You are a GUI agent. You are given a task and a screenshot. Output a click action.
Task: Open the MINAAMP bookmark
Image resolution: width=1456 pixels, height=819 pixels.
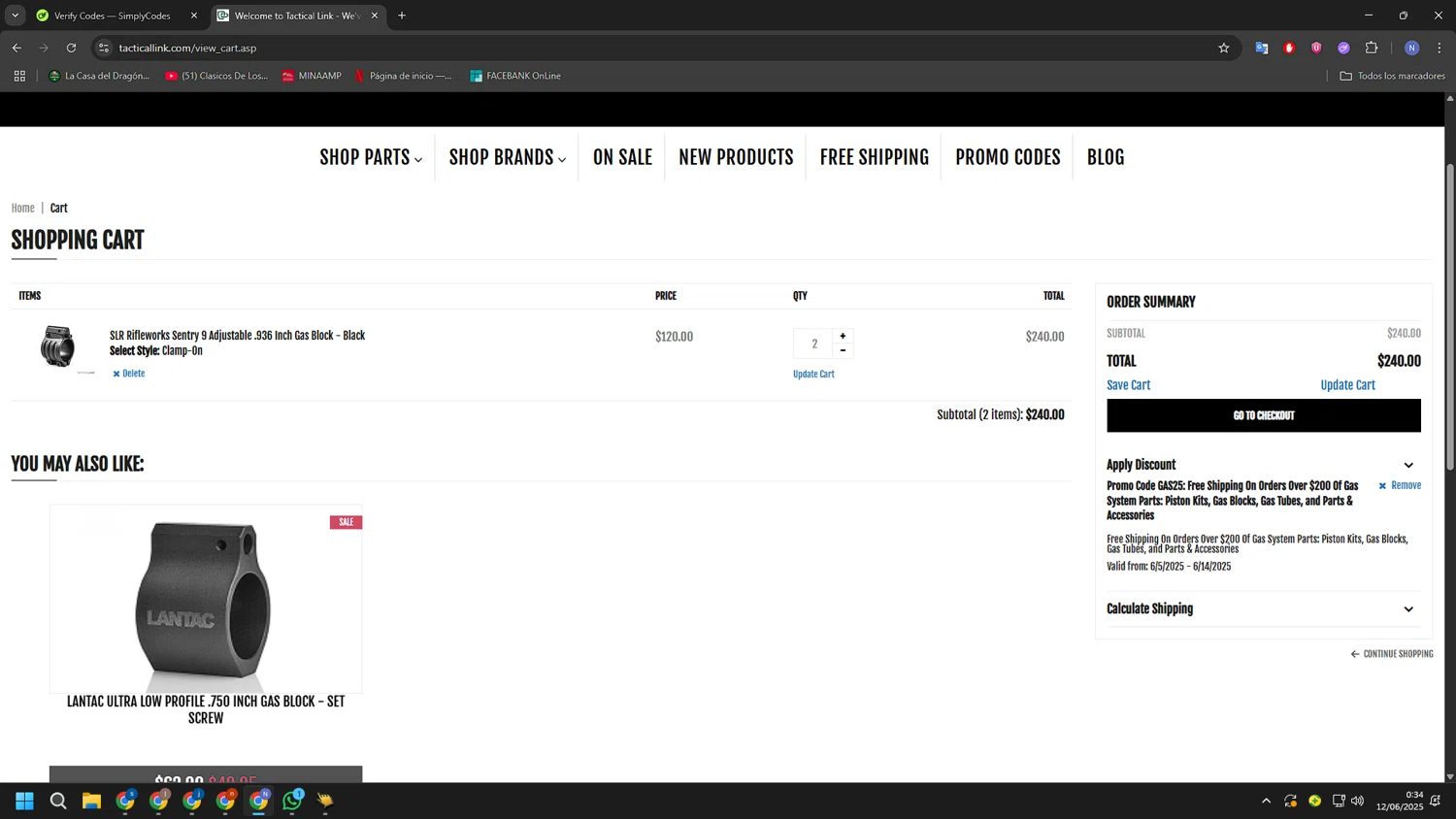coord(312,76)
